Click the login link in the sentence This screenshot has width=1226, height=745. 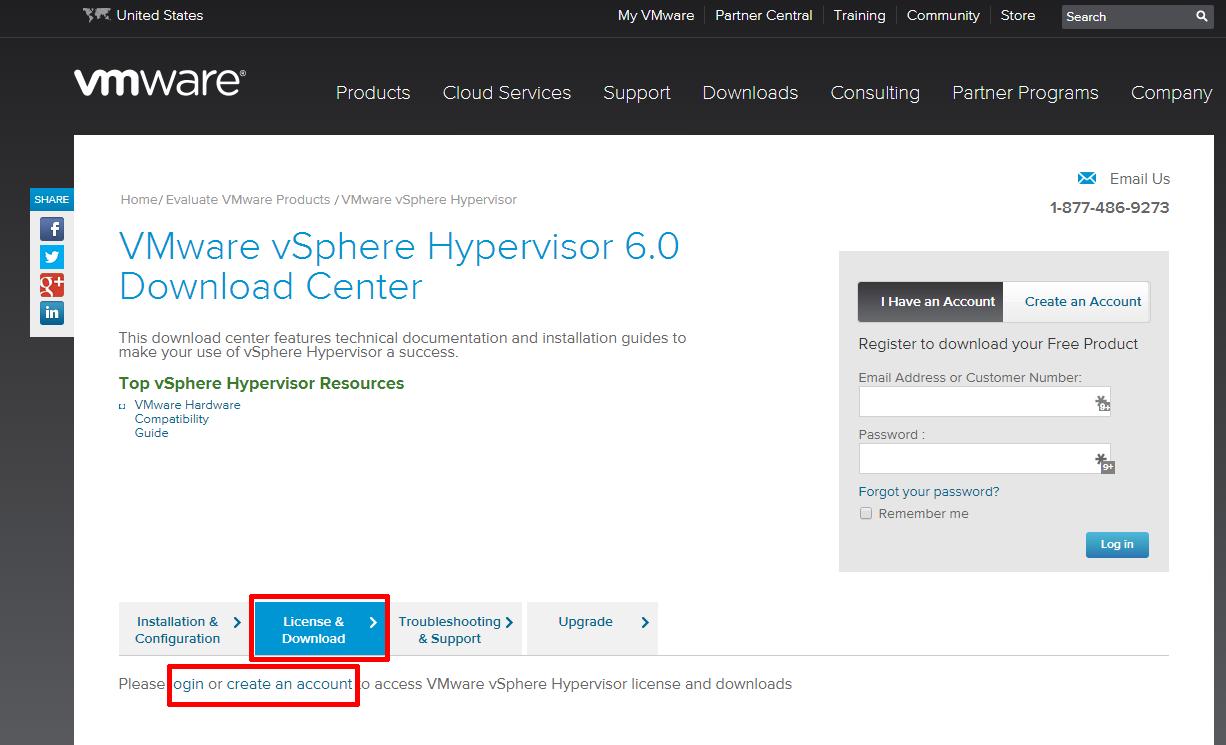(x=187, y=685)
